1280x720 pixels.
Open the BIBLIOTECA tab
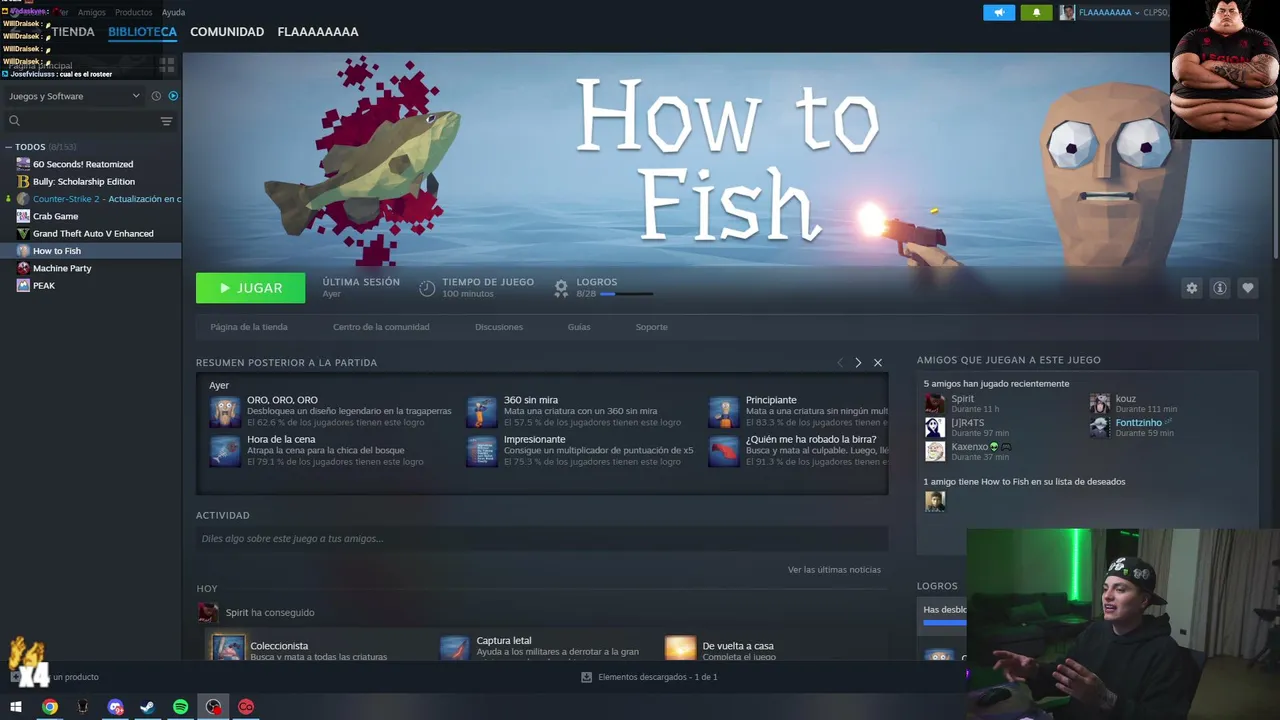[x=142, y=32]
